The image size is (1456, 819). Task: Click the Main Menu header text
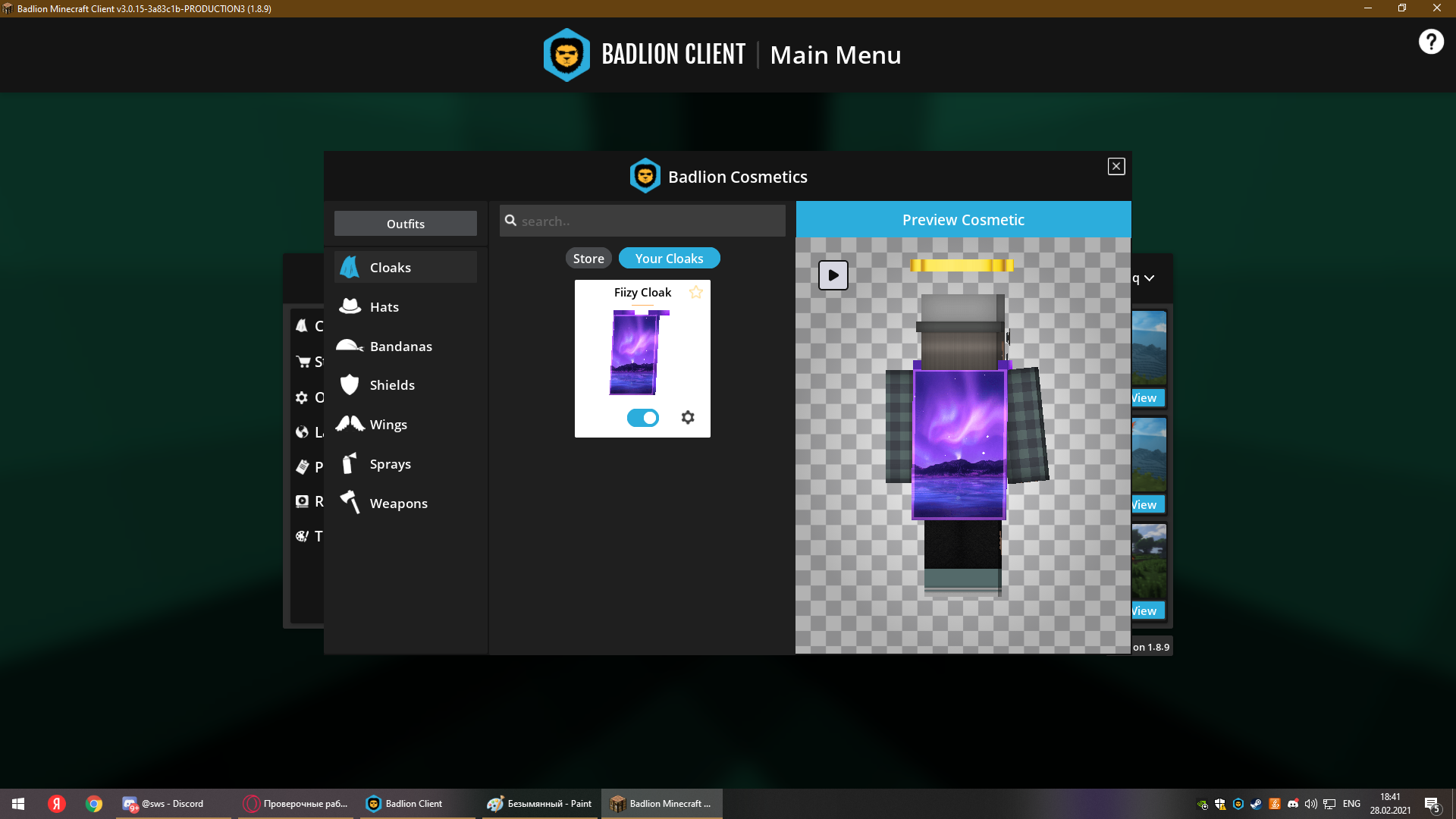pos(836,55)
